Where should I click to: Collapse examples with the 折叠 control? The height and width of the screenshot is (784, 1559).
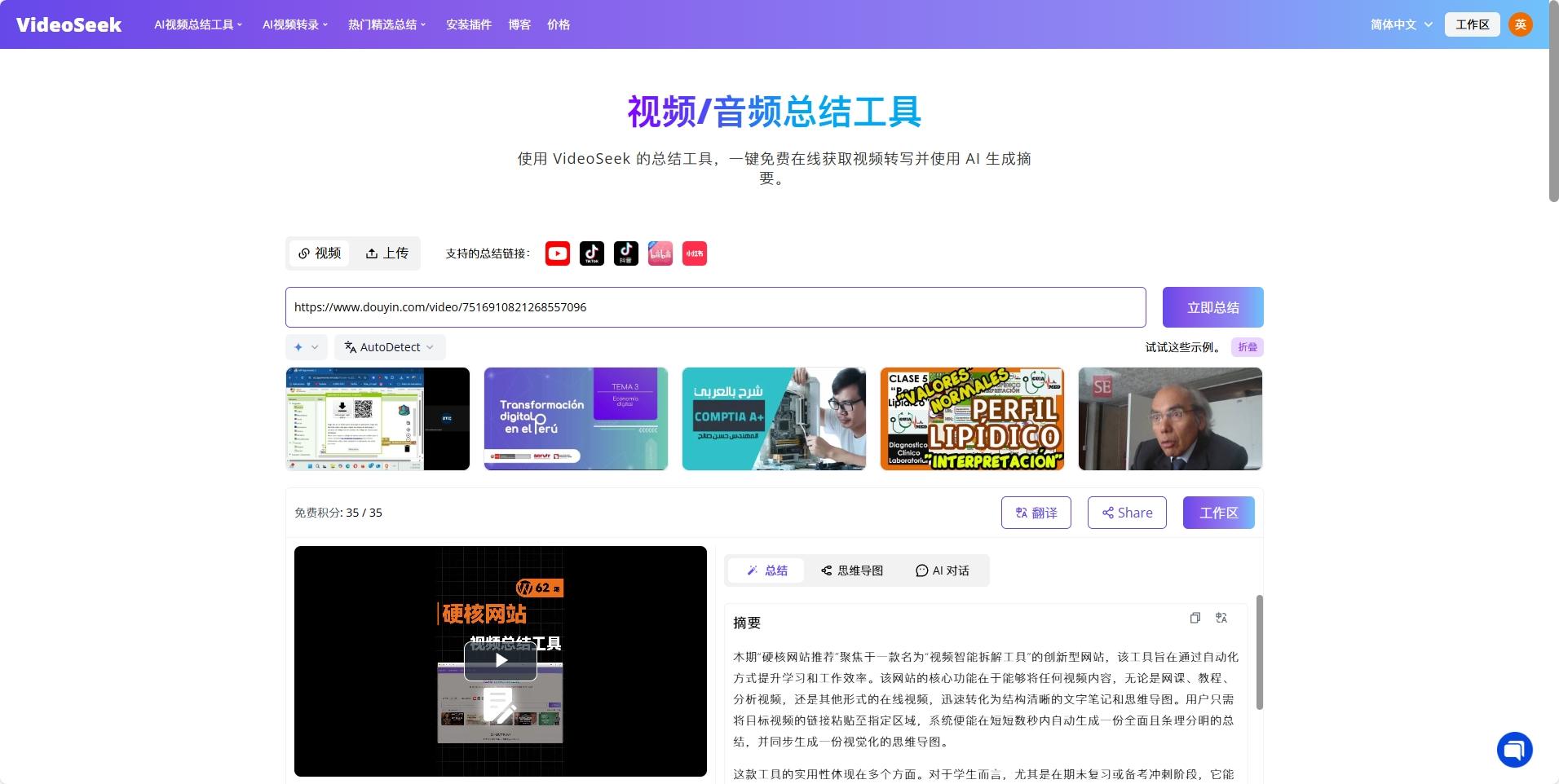tap(1247, 346)
